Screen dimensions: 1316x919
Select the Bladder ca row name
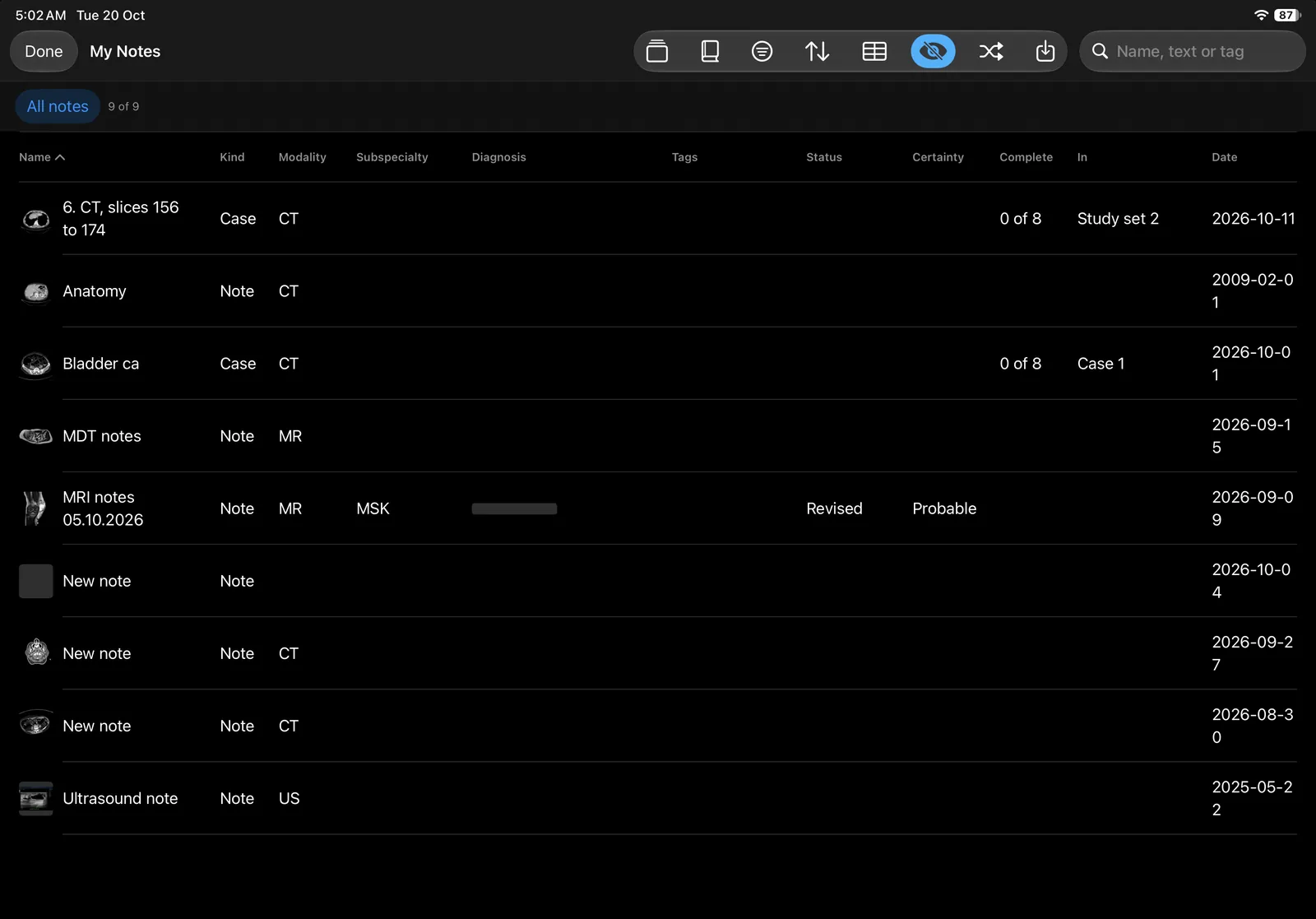point(101,364)
